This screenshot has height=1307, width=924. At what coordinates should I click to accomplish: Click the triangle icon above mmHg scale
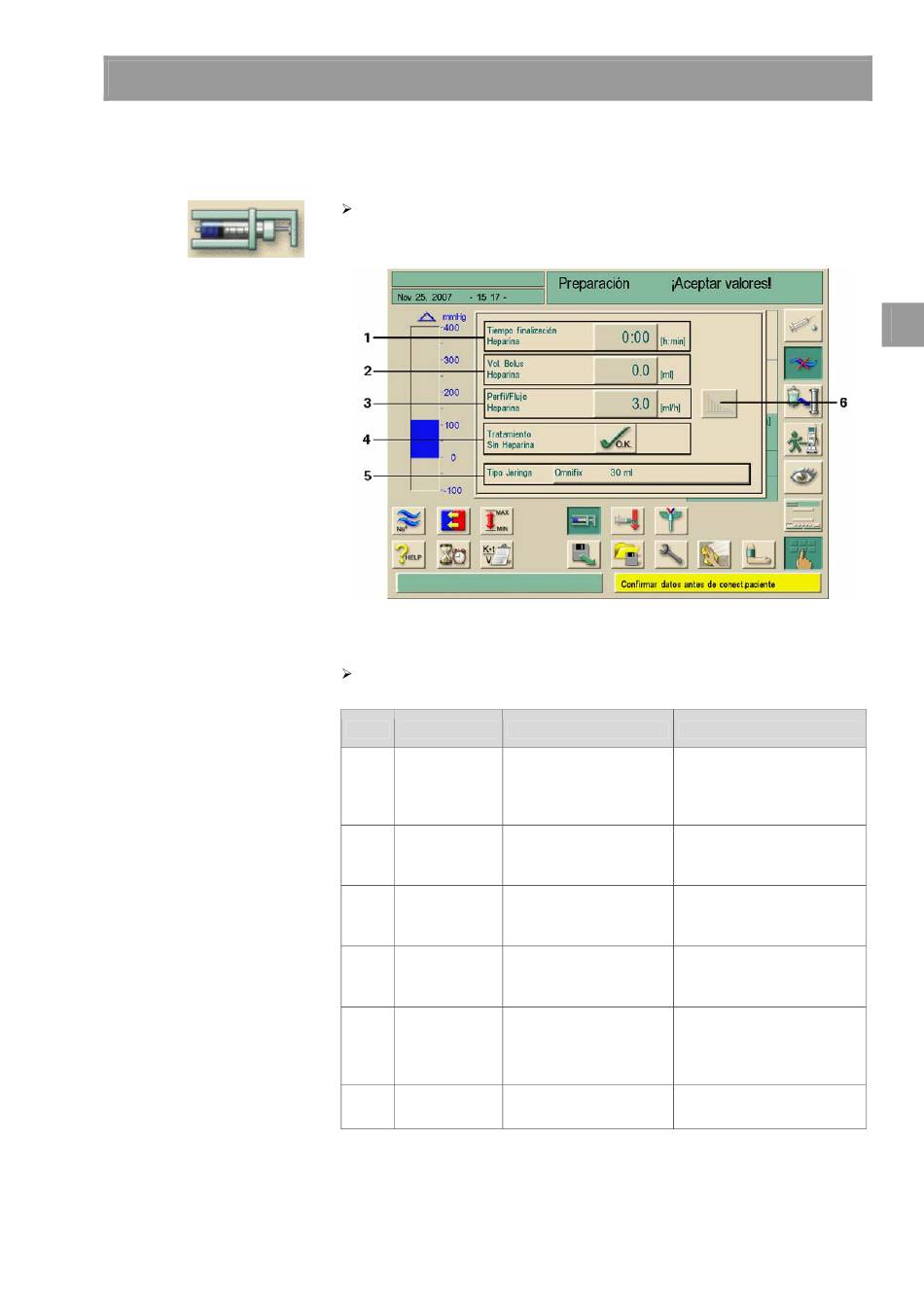[x=426, y=317]
